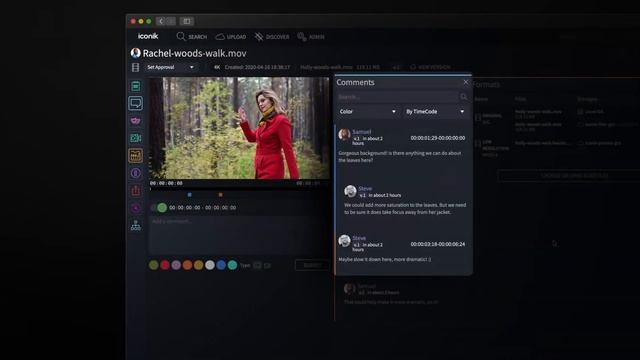The image size is (640, 360).
Task: Click the orange comment marker on timeline
Action: [220, 195]
